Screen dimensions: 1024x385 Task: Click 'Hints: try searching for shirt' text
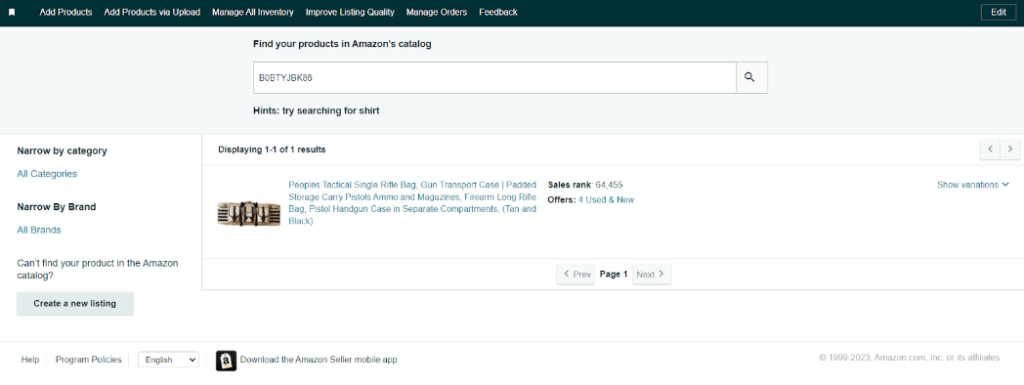(316, 111)
